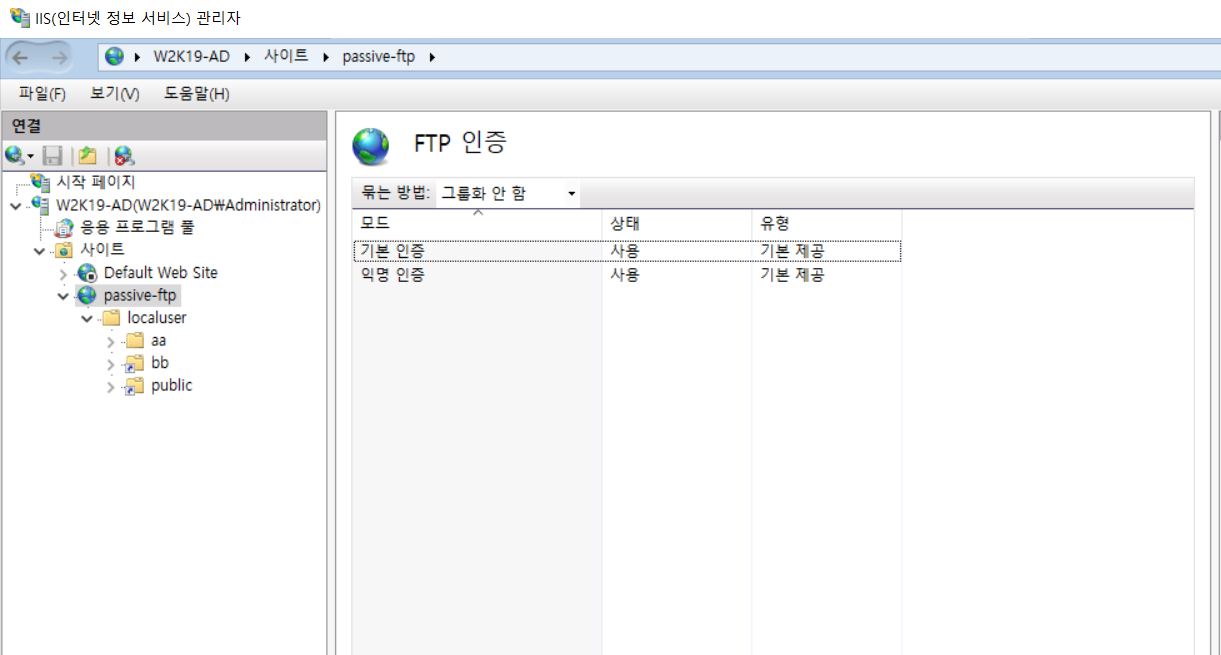1221x655 pixels.
Task: Expand the bb folder node
Action: tap(111, 364)
